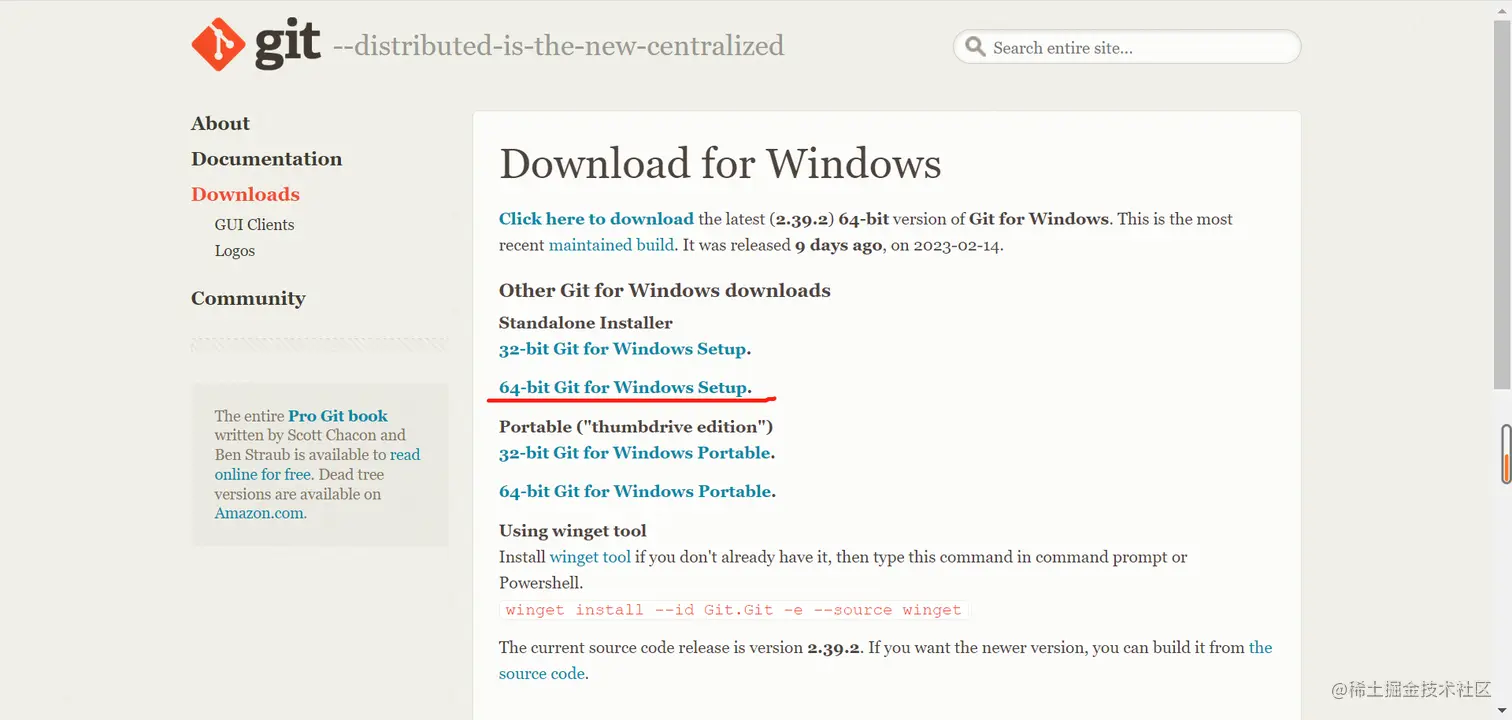Click the distributed-is-the-new-centralized tagline
This screenshot has width=1512, height=720.
pos(558,46)
